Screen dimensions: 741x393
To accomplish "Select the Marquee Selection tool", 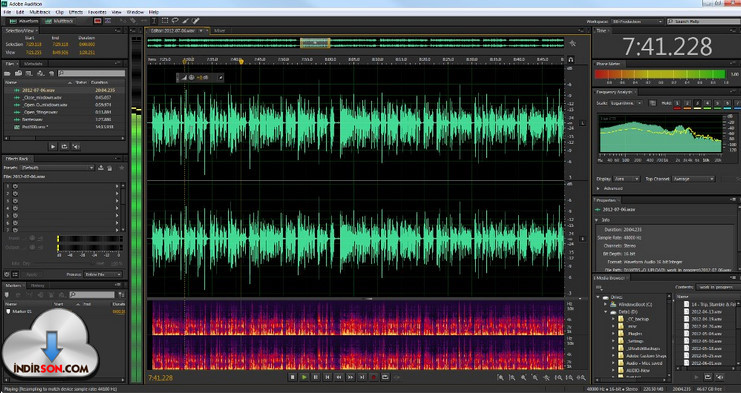I will pyautogui.click(x=165, y=21).
